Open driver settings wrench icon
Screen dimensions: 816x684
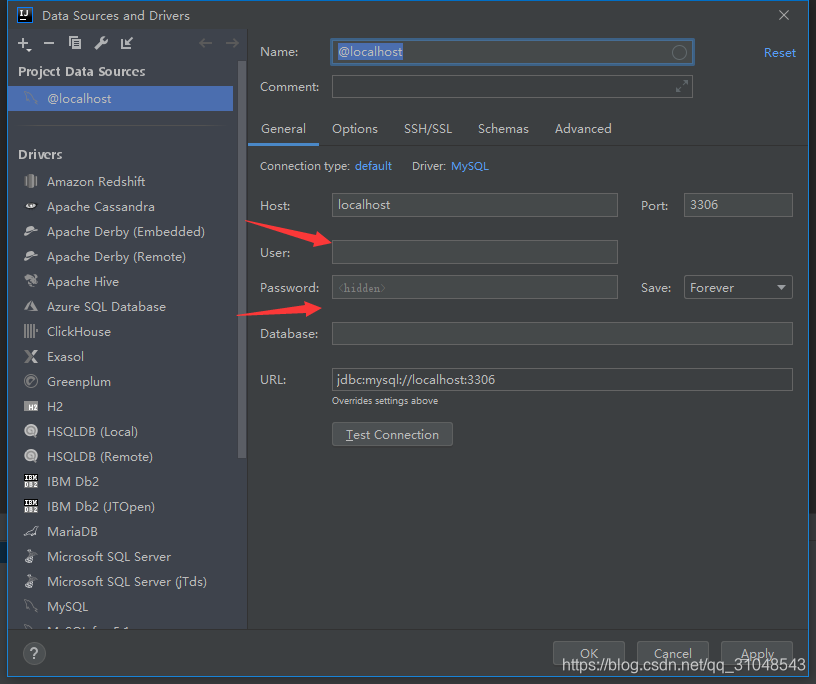[x=101, y=43]
